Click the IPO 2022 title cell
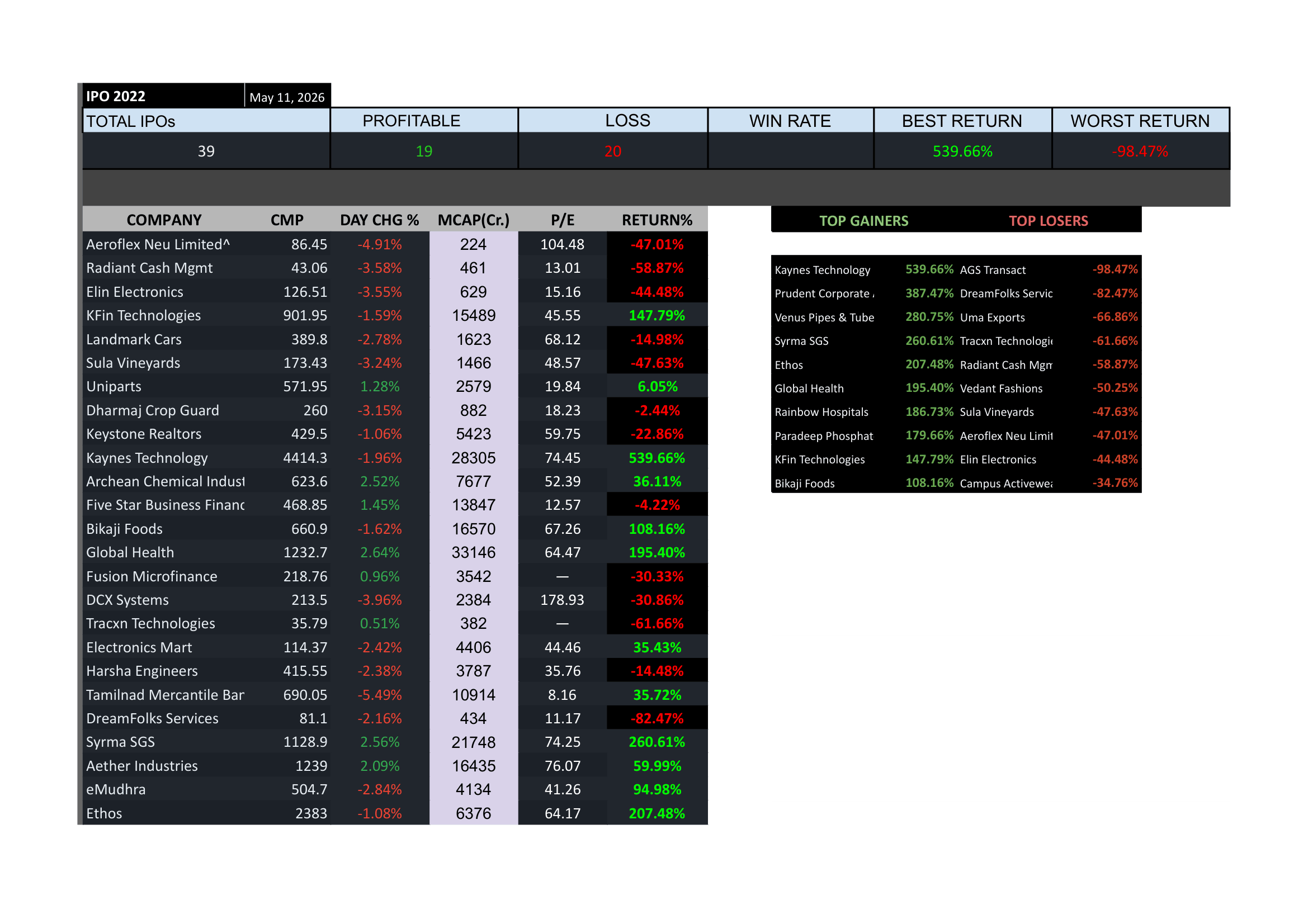This screenshot has width=1308, height=924. tap(163, 96)
